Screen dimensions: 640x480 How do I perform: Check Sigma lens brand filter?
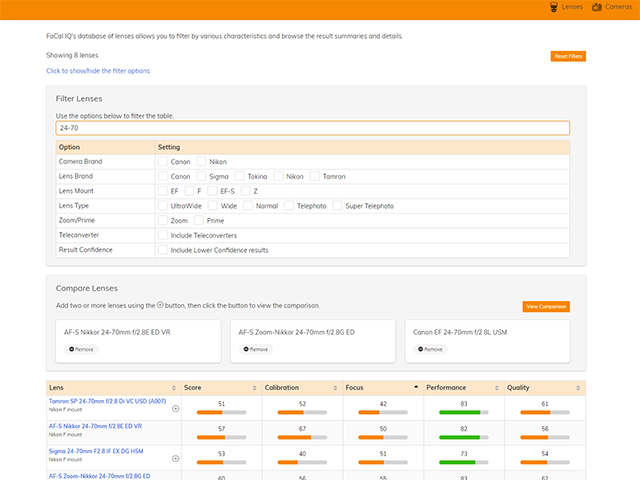tap(201, 176)
